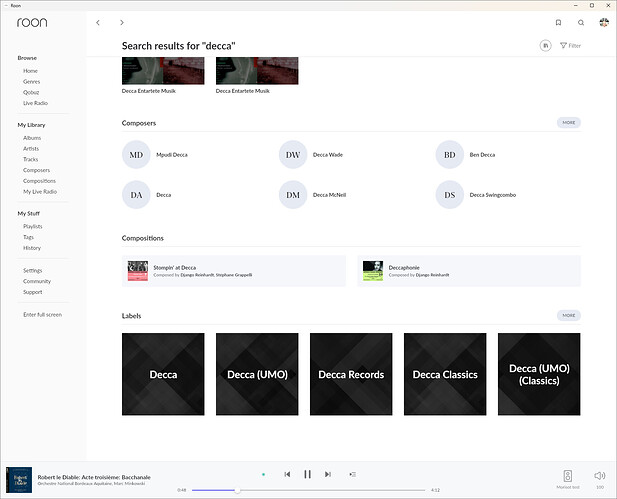Select composer avatar DS Decca Swingcombo
This screenshot has width=617, height=499.
pos(449,195)
